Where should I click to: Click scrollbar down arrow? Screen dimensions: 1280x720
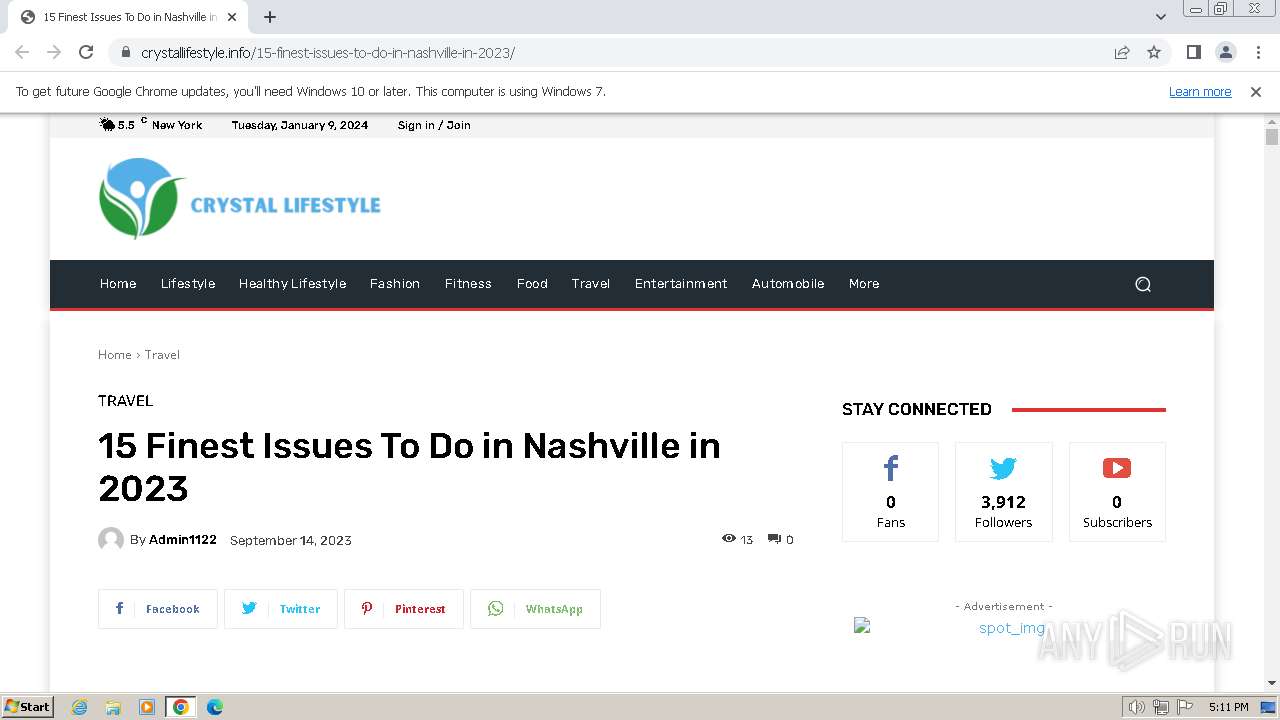coord(1272,684)
